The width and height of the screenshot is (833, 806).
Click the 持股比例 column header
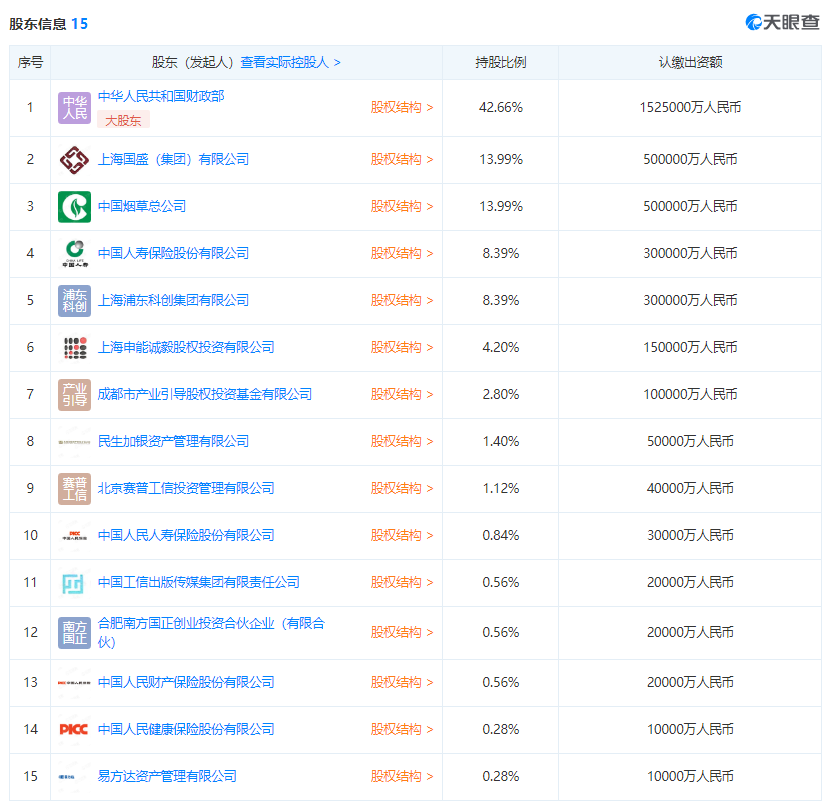tap(500, 62)
